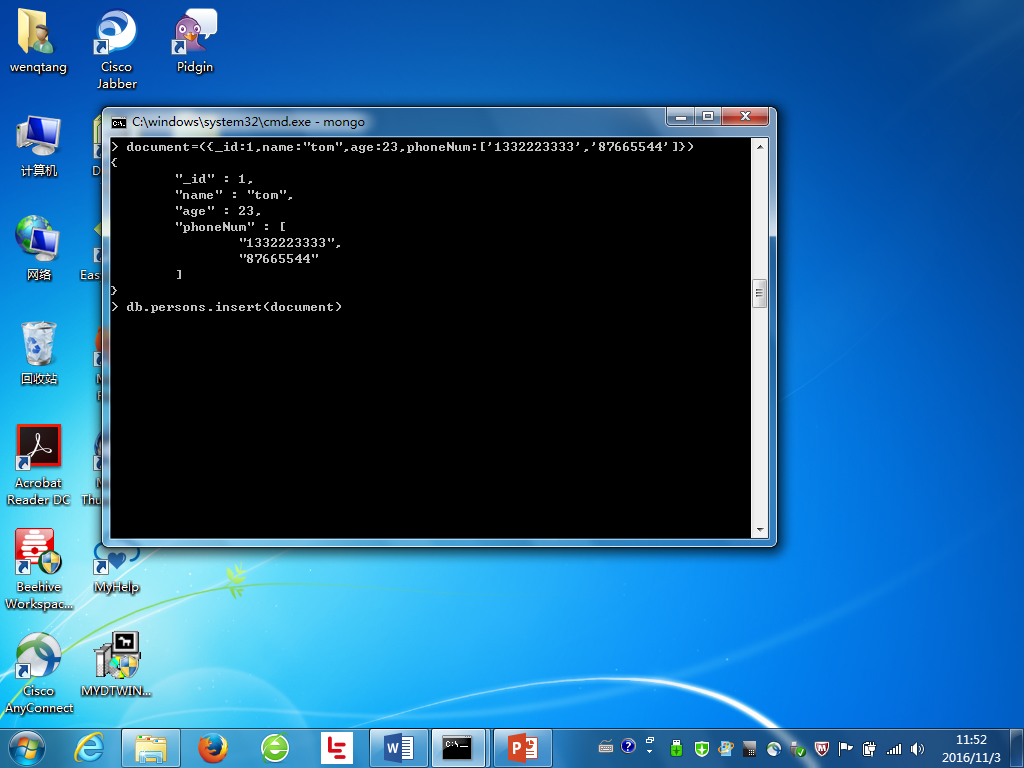Open the wenqtang user folder icon

38,40
